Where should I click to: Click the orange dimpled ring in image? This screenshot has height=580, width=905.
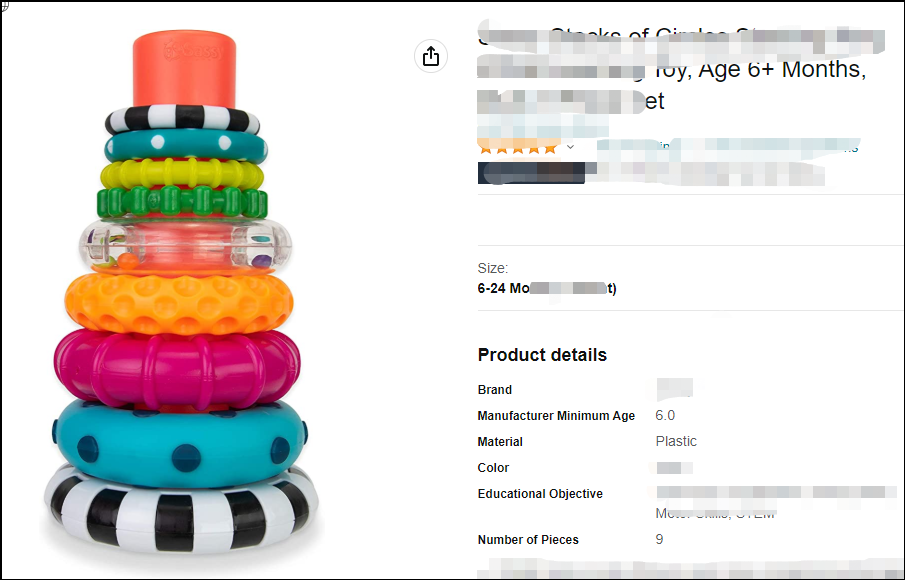pyautogui.click(x=179, y=302)
